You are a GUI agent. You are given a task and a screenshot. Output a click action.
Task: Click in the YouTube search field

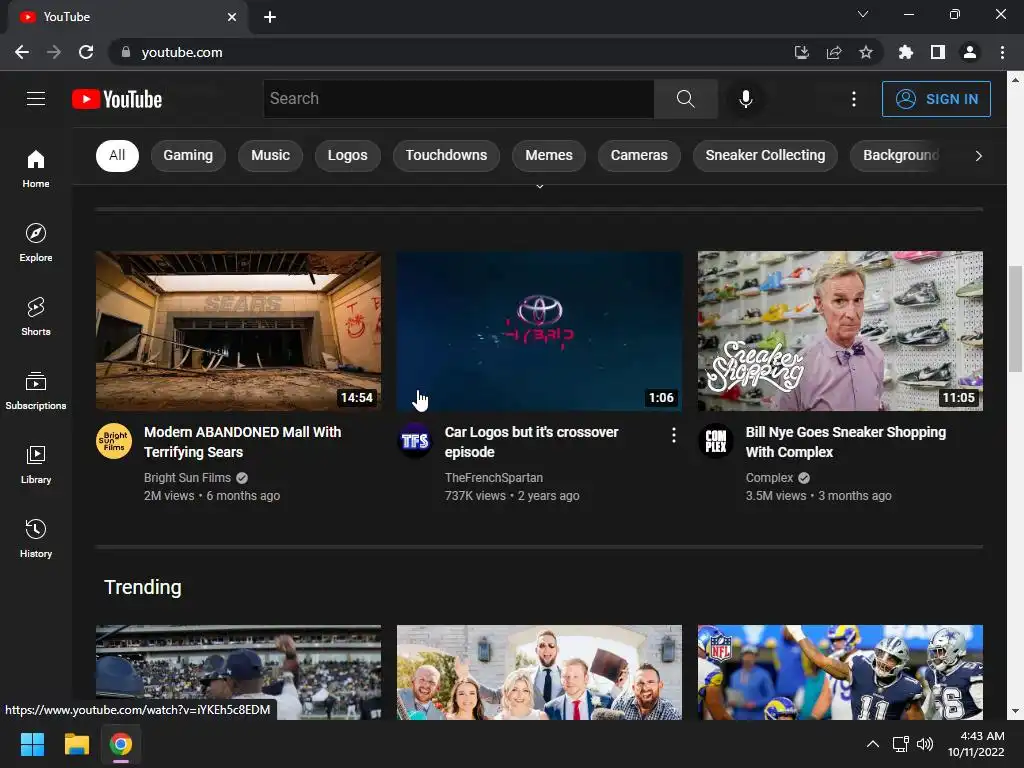coord(458,99)
